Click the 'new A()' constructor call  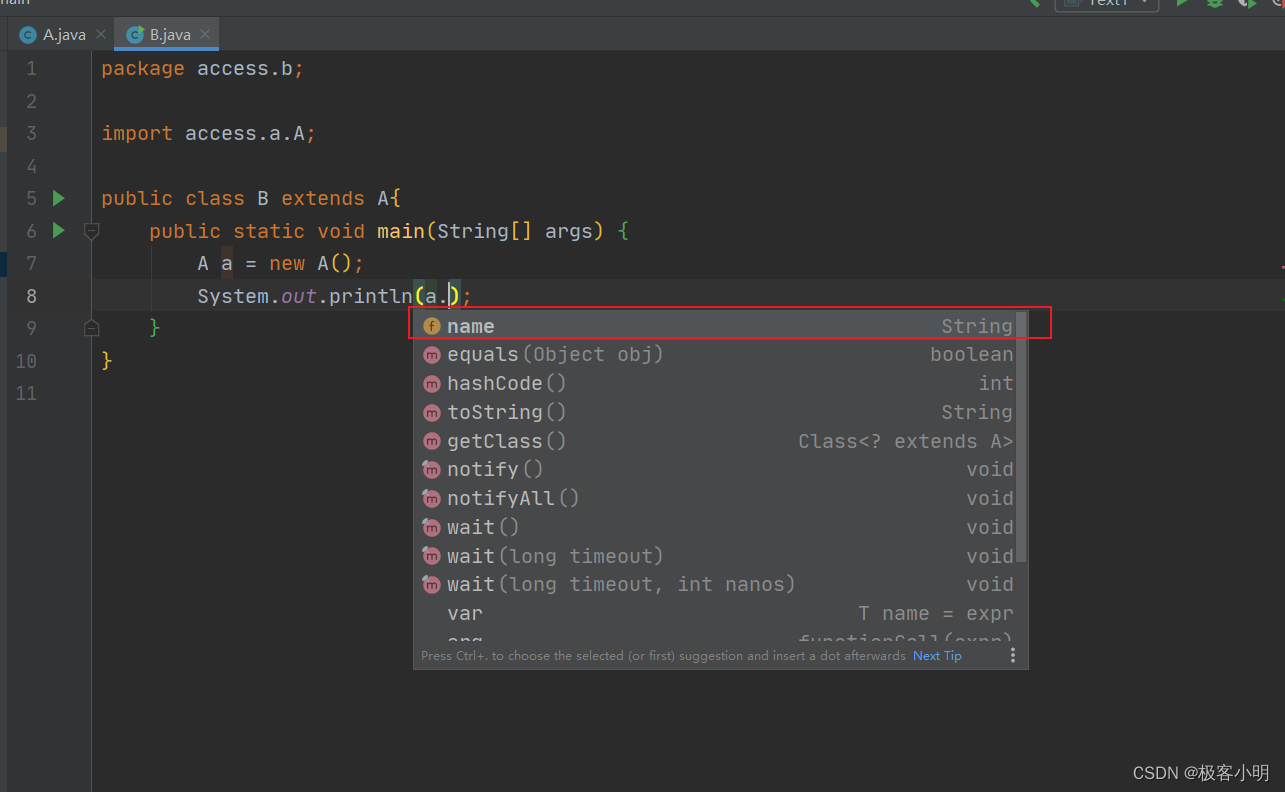[311, 263]
